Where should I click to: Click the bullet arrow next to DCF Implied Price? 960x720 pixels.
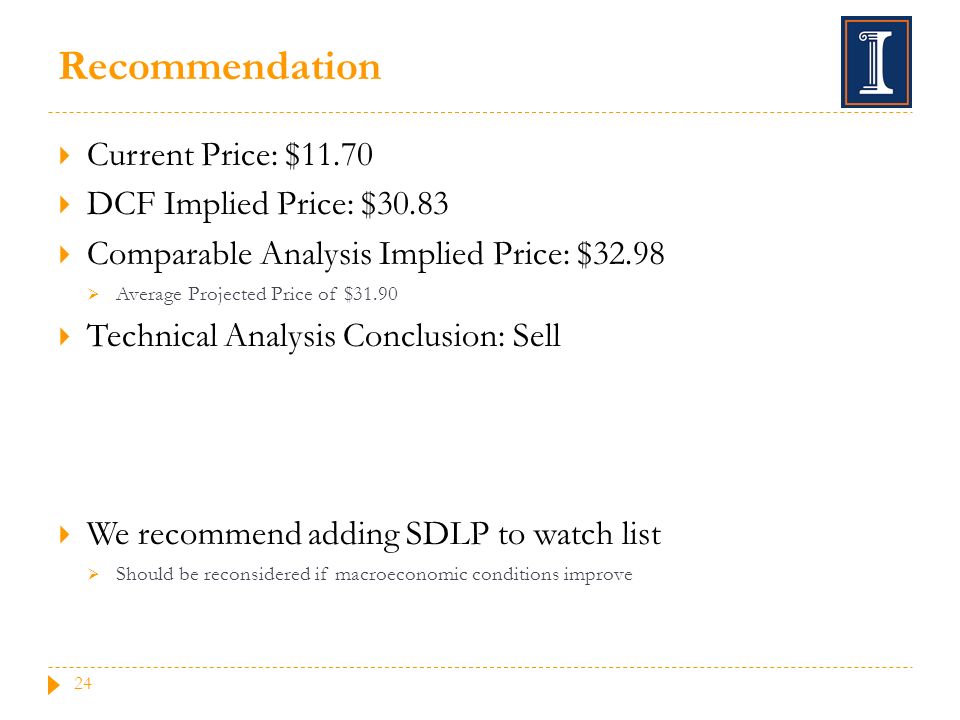[x=64, y=204]
